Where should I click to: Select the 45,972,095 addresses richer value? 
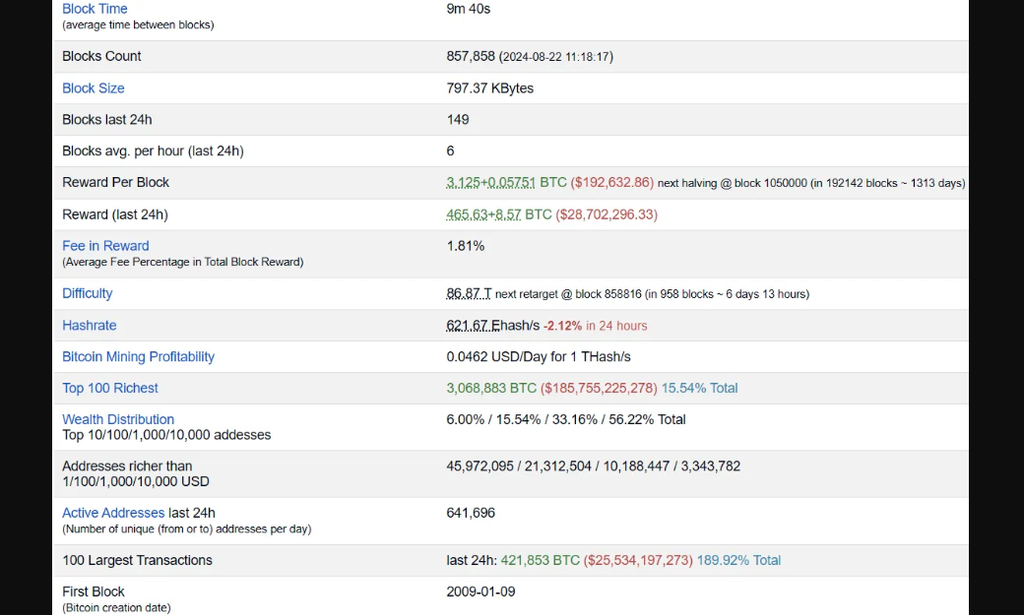tap(480, 466)
